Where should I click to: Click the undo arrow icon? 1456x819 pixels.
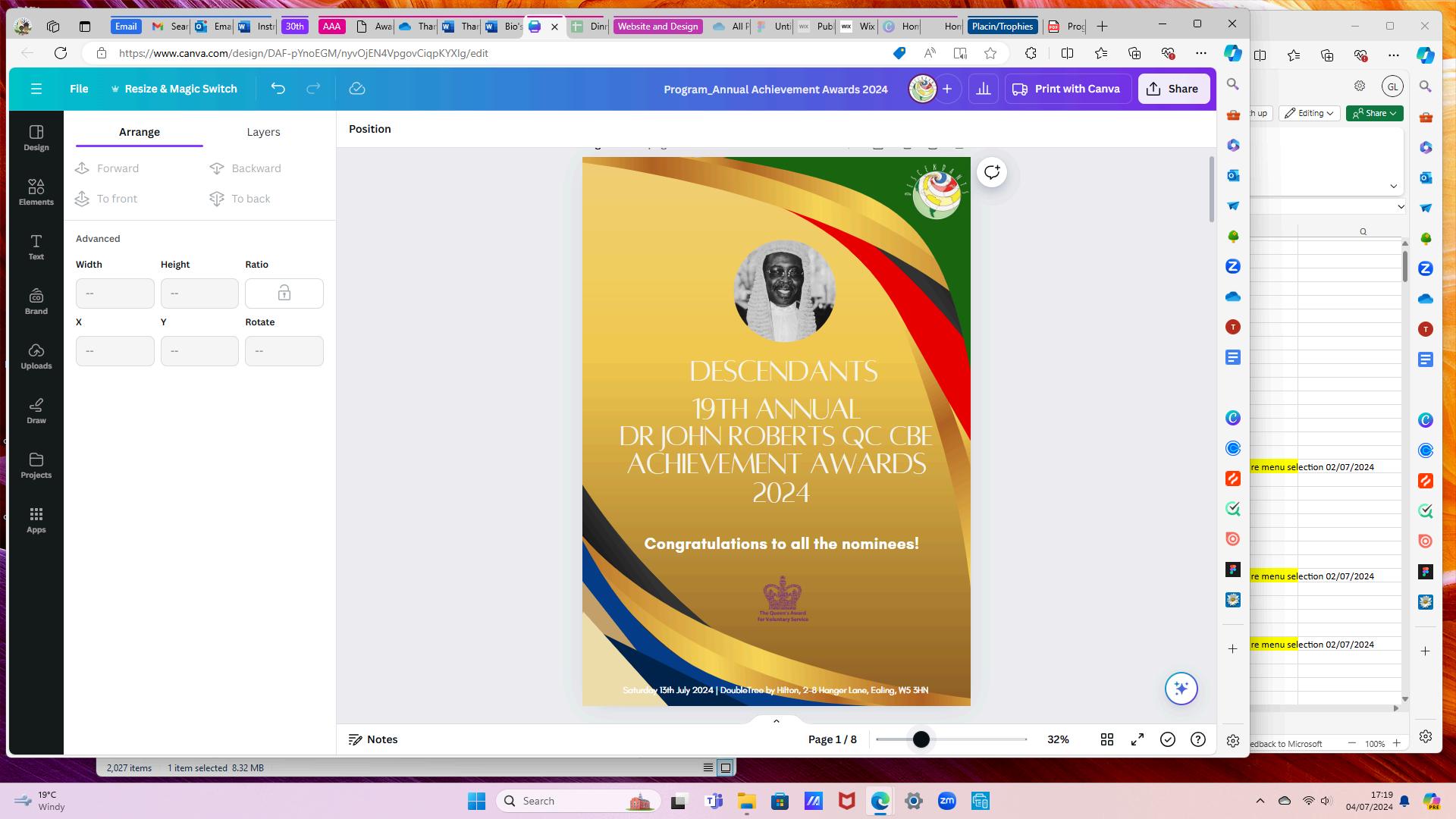(x=278, y=89)
